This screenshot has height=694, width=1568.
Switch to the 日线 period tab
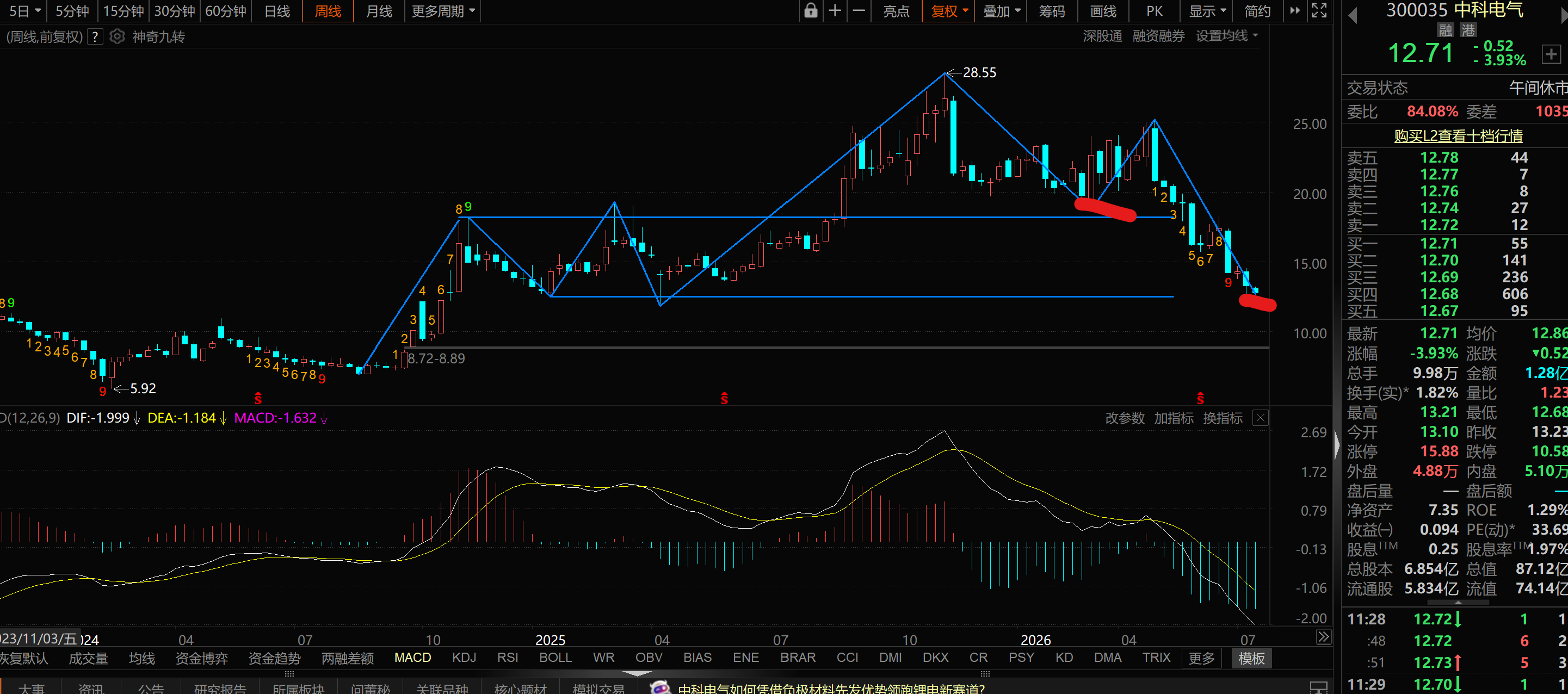pos(277,11)
